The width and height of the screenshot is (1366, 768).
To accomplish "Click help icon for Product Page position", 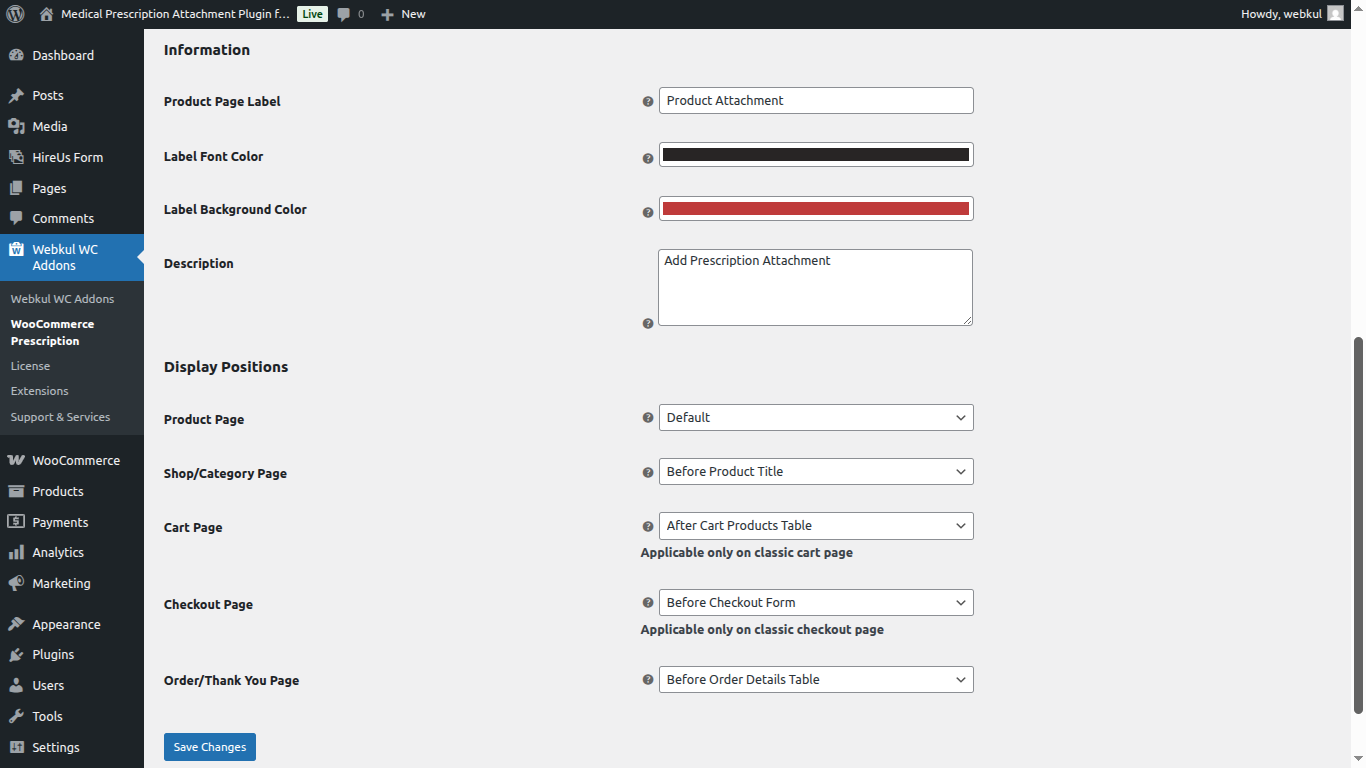I will pyautogui.click(x=648, y=418).
